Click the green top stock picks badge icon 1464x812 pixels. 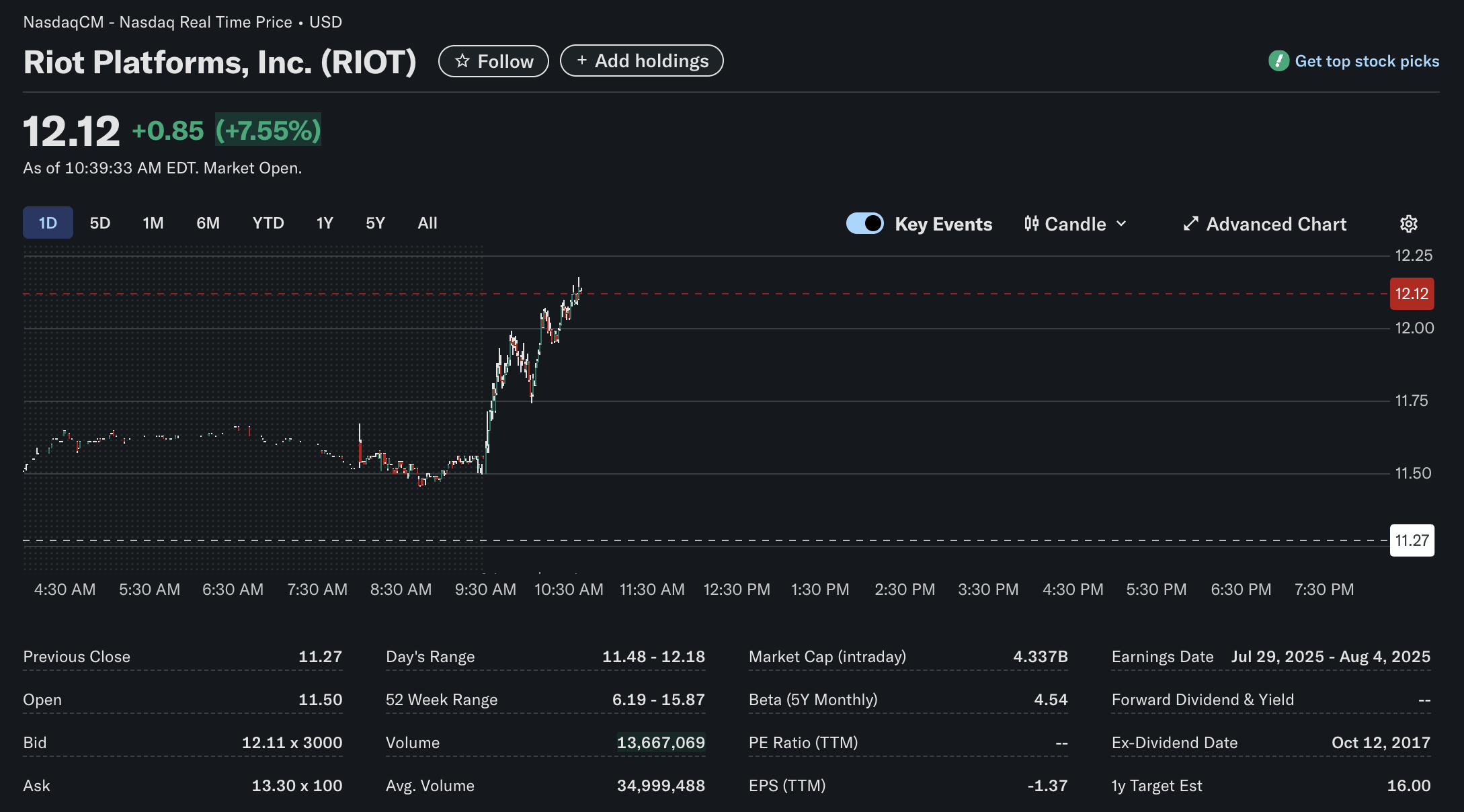(1278, 61)
